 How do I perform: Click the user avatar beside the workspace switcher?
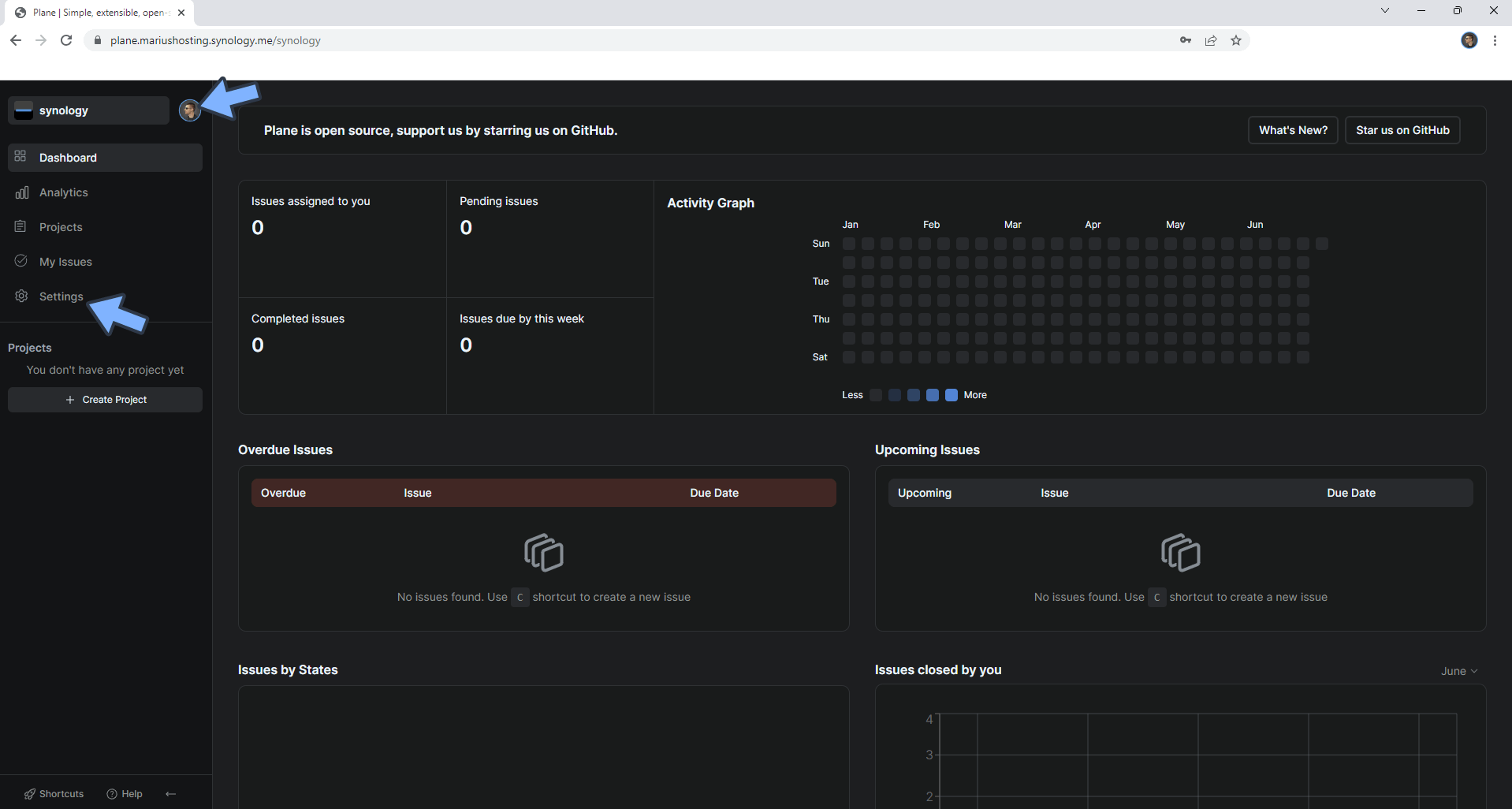click(189, 110)
